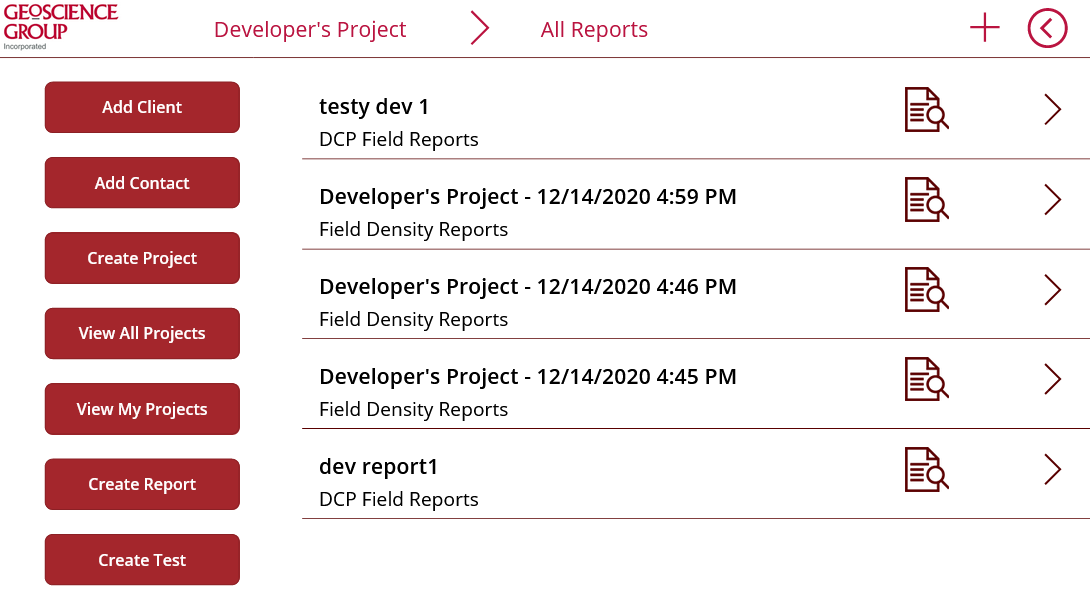Open View All Projects
1090x606 pixels.
pyautogui.click(x=143, y=334)
